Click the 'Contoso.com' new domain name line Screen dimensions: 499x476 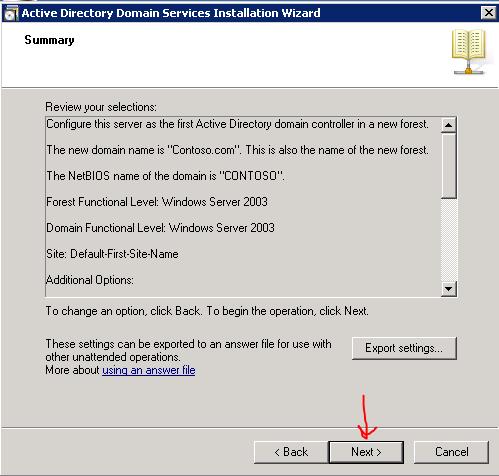pyautogui.click(x=237, y=150)
